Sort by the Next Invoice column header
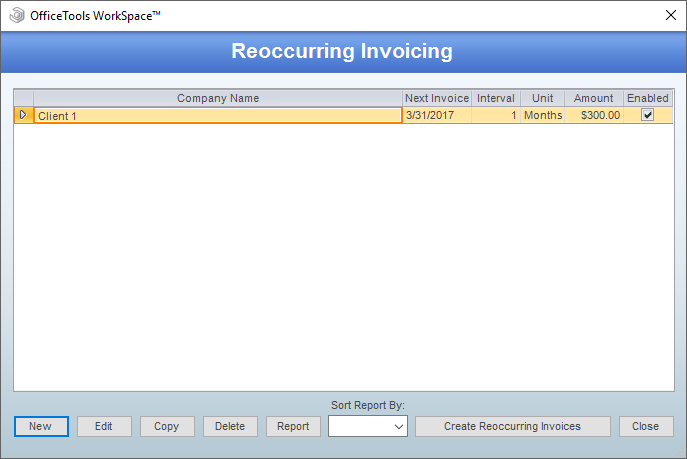 [437, 98]
